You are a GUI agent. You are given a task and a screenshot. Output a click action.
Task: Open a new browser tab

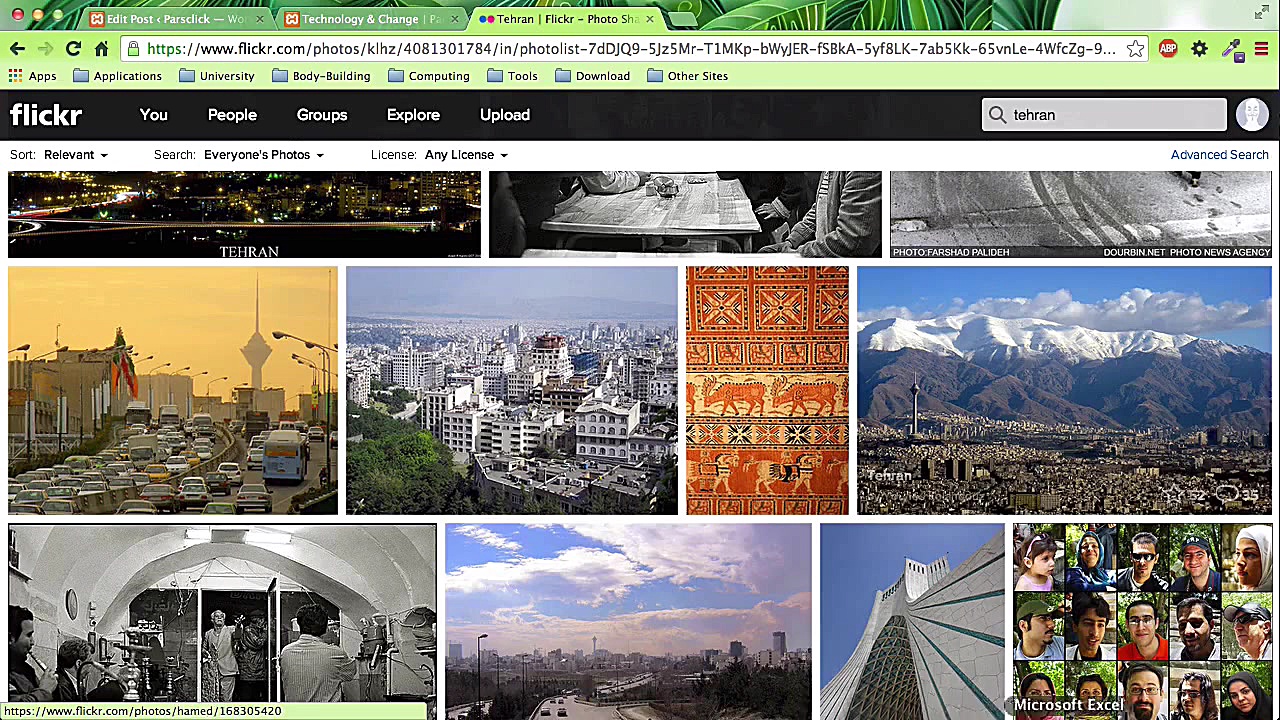click(x=684, y=19)
